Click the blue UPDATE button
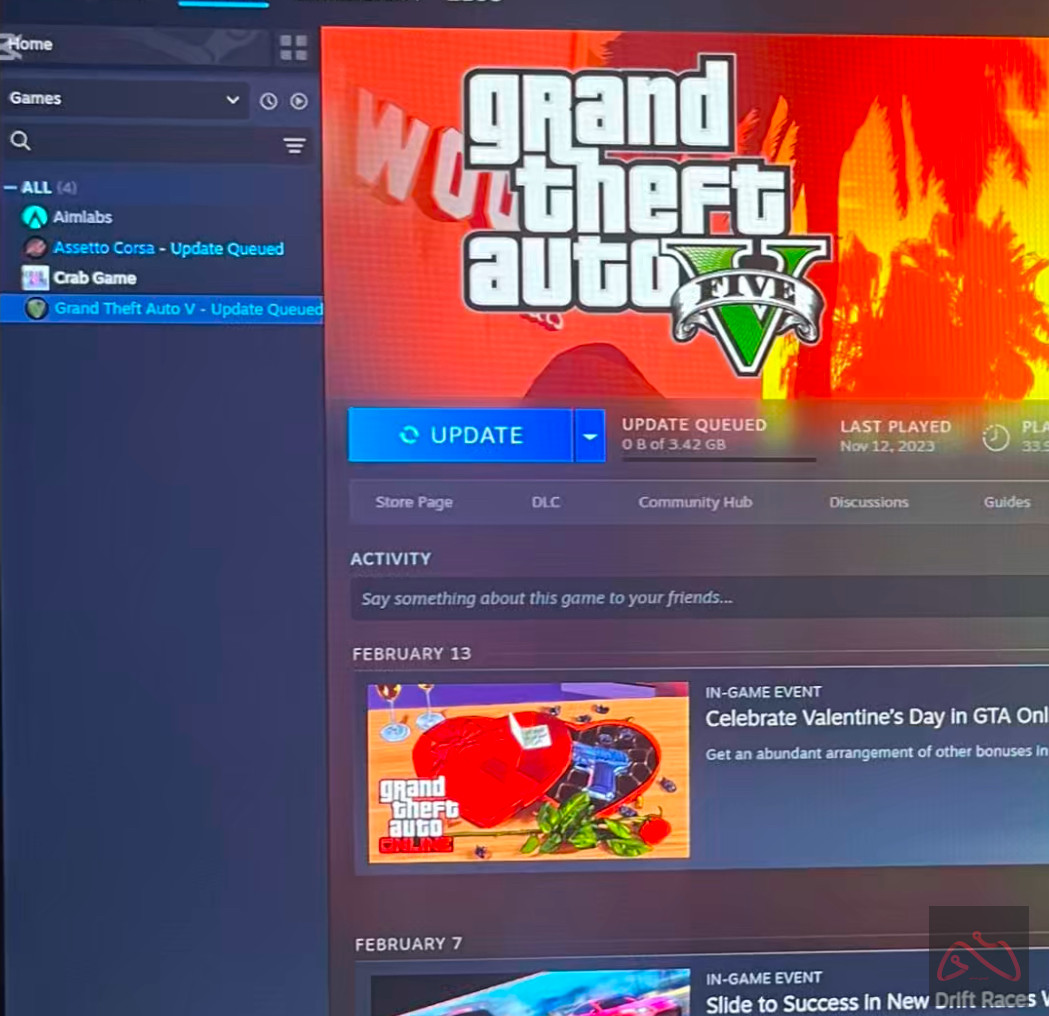This screenshot has height=1016, width=1049. (x=460, y=436)
